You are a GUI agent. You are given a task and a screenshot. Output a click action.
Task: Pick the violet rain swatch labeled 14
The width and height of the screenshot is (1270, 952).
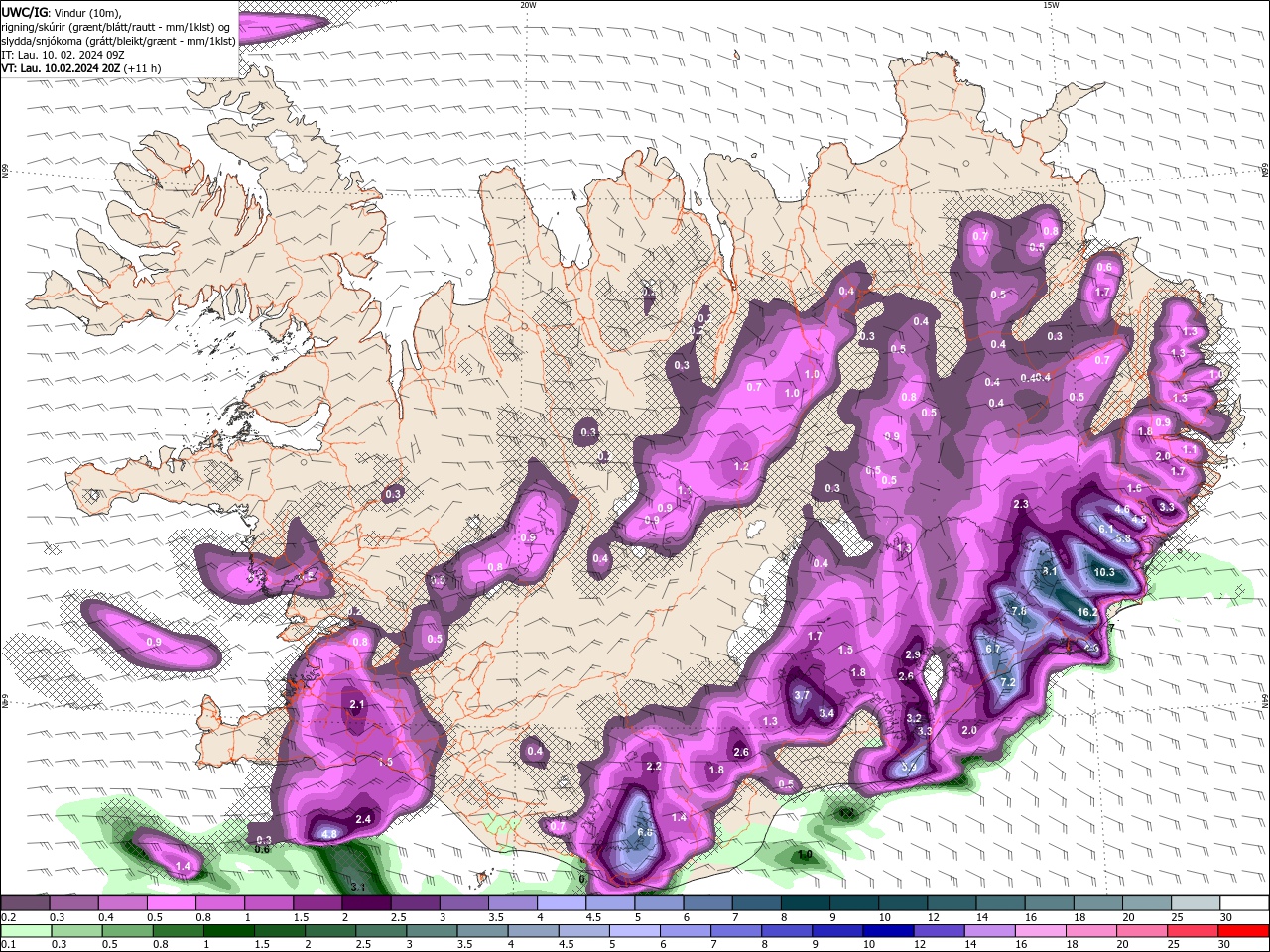991,931
